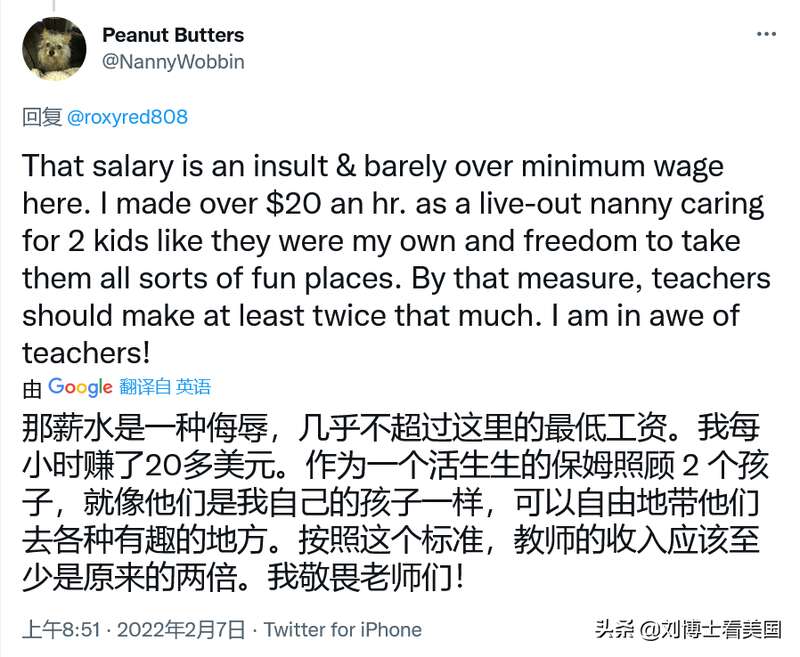Click the @NannyWobbin handle
This screenshot has height=657, width=800.
click(x=173, y=62)
